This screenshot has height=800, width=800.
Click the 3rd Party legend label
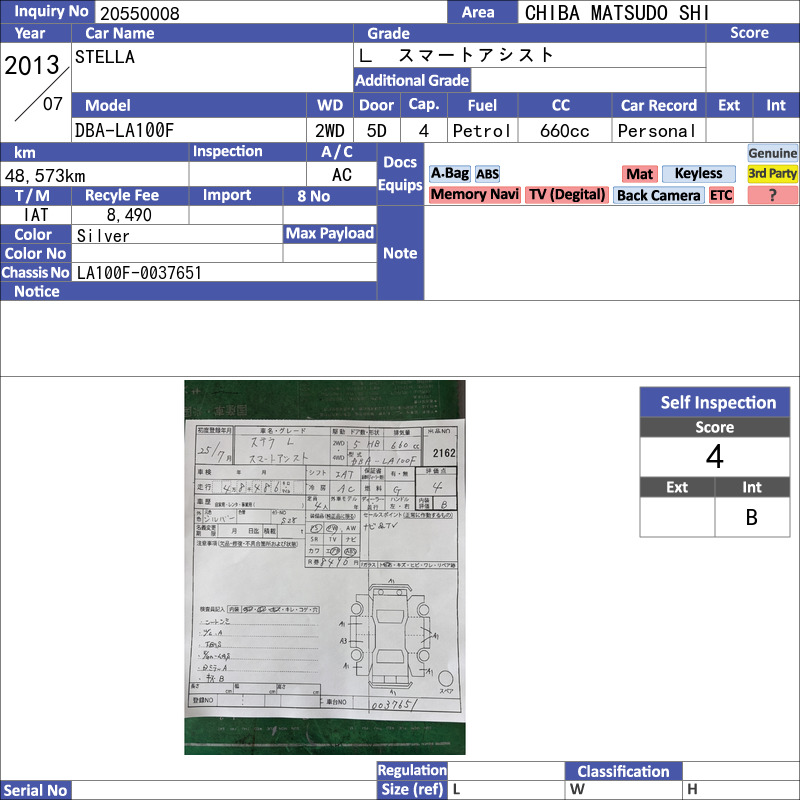tap(772, 174)
